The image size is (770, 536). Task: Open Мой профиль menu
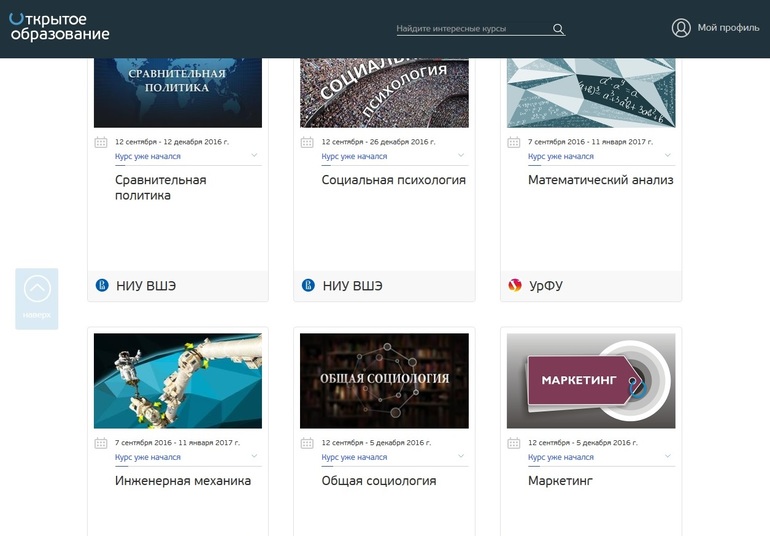click(x=728, y=28)
